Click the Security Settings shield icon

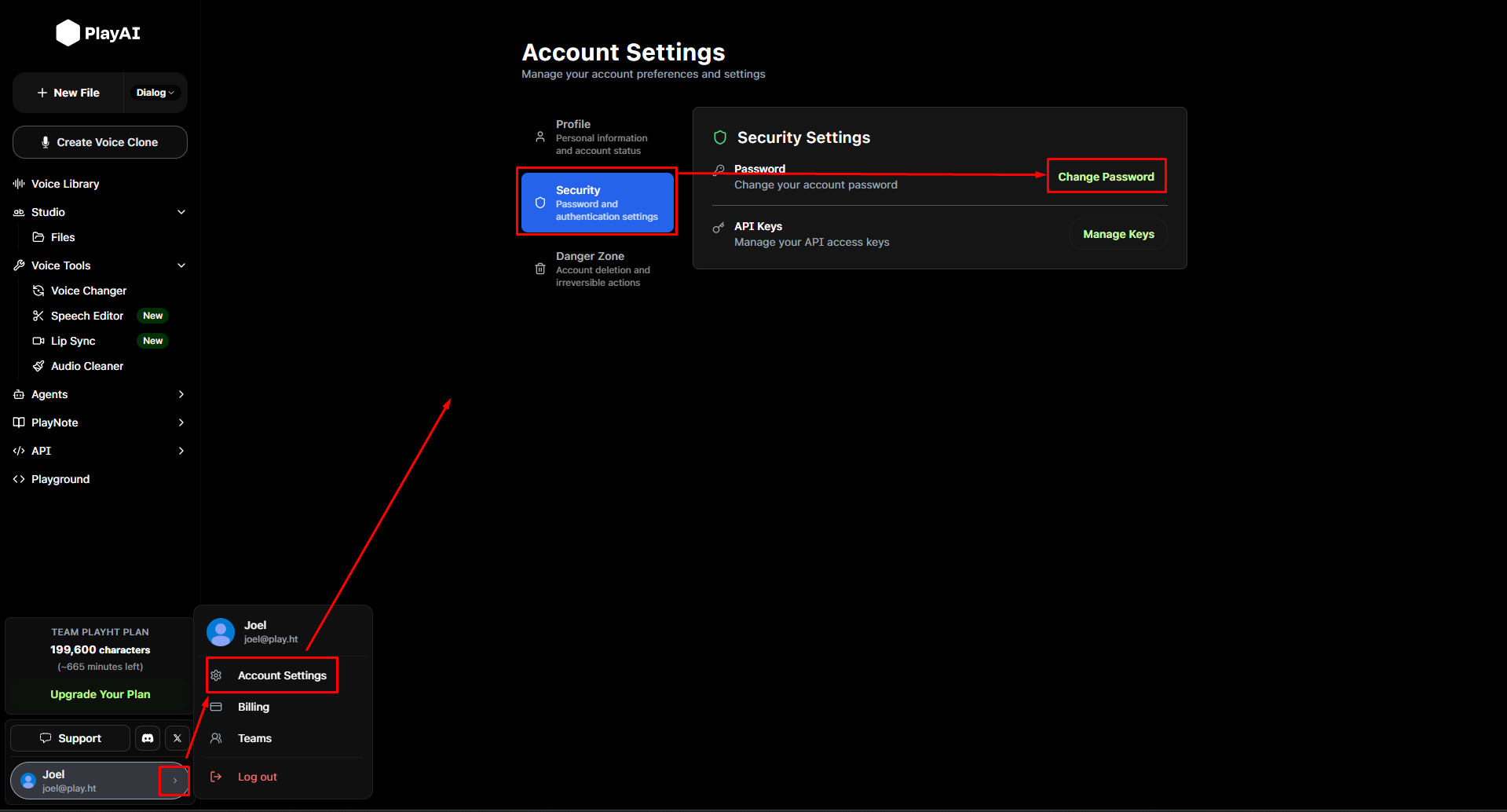tap(720, 137)
